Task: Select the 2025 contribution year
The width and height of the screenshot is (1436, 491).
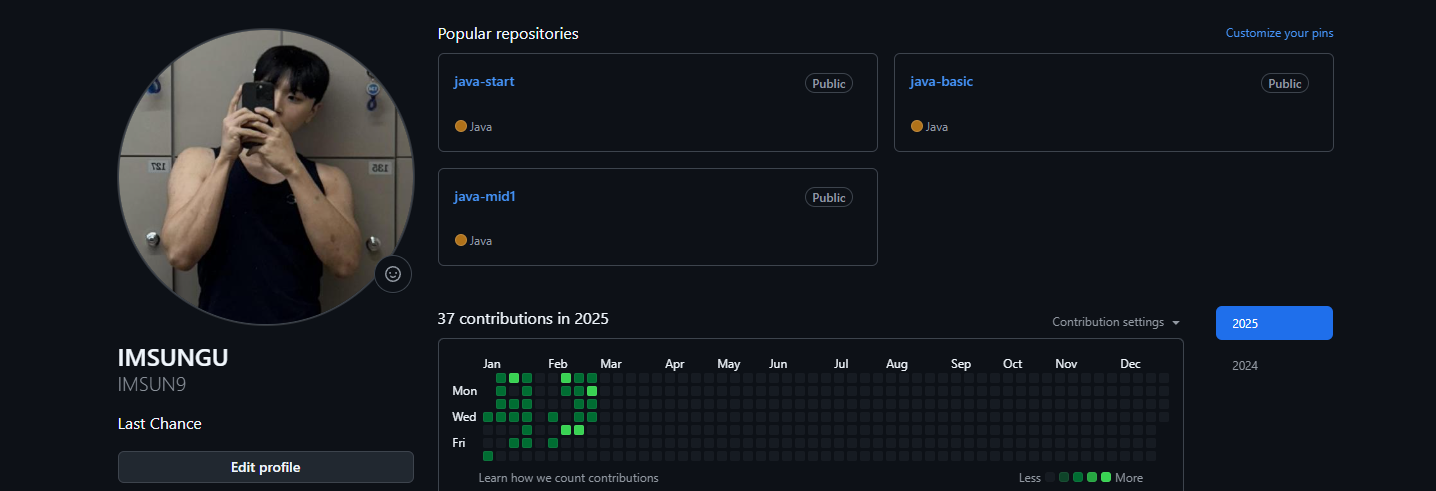Action: click(x=1274, y=323)
